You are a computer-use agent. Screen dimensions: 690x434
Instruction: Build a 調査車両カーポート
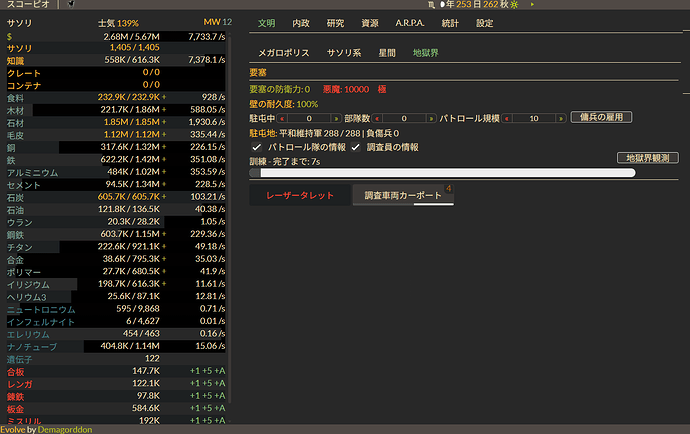402,196
